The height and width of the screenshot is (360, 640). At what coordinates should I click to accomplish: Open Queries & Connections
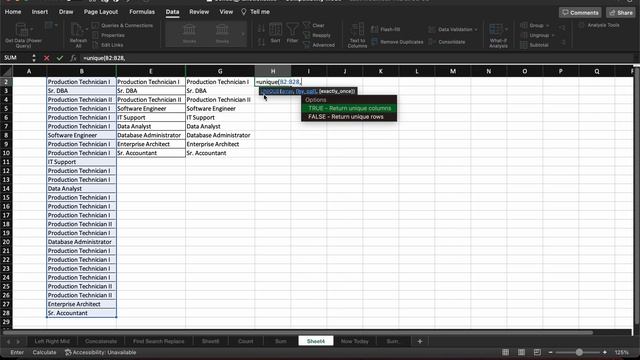(122, 25)
